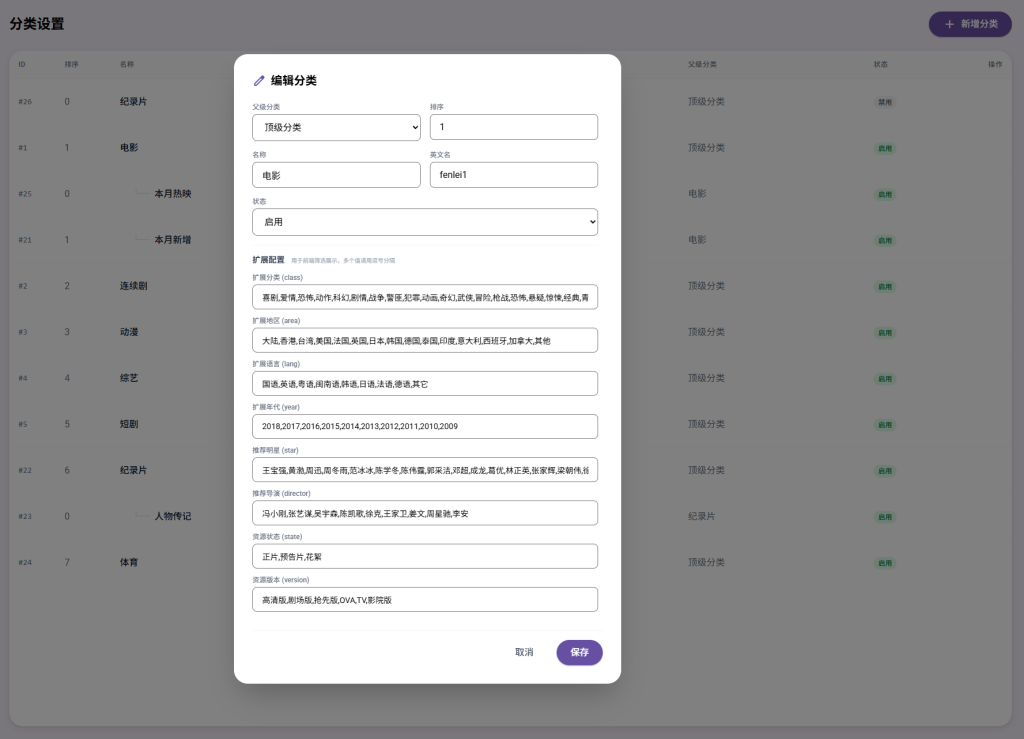Click the 资源版本 (version) input field
This screenshot has height=739, width=1024.
425,599
